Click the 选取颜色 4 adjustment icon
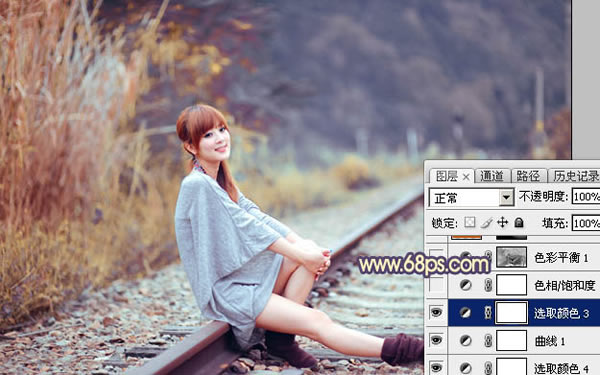This screenshot has width=600, height=375. pyautogui.click(x=465, y=368)
